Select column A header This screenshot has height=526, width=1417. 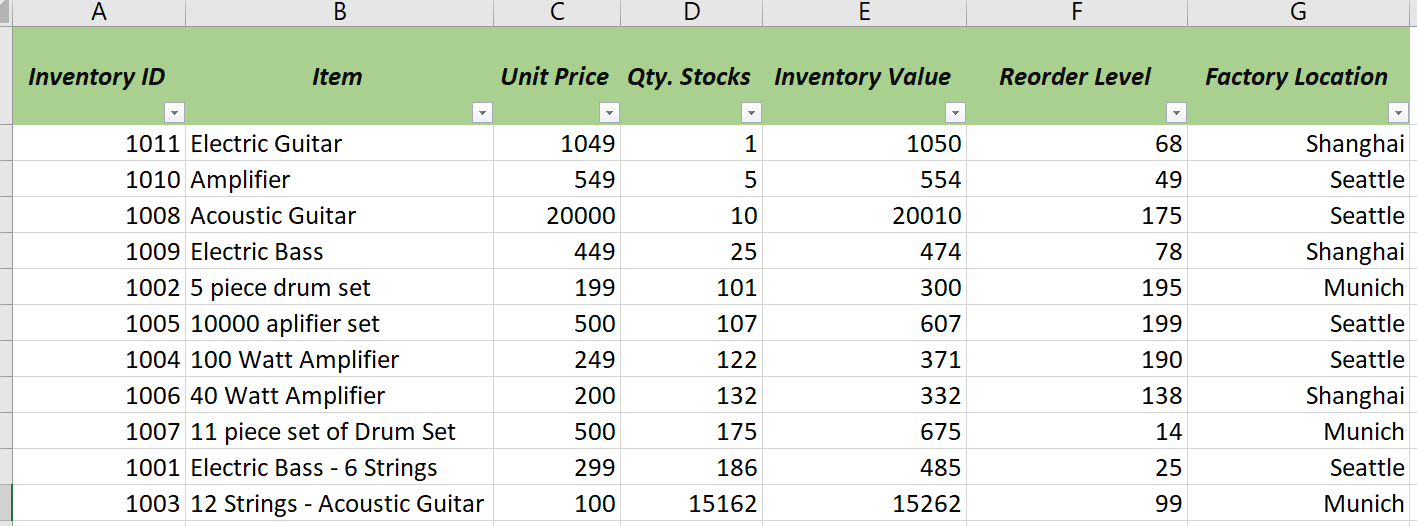tap(99, 12)
